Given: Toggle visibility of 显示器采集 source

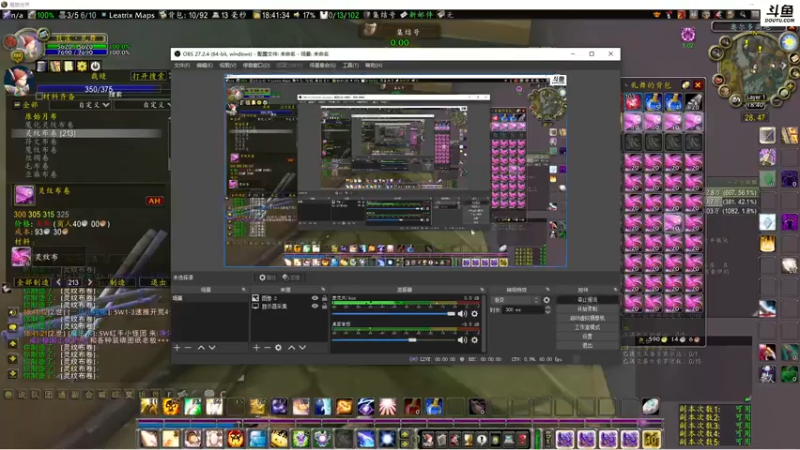Looking at the screenshot, I should coord(315,306).
